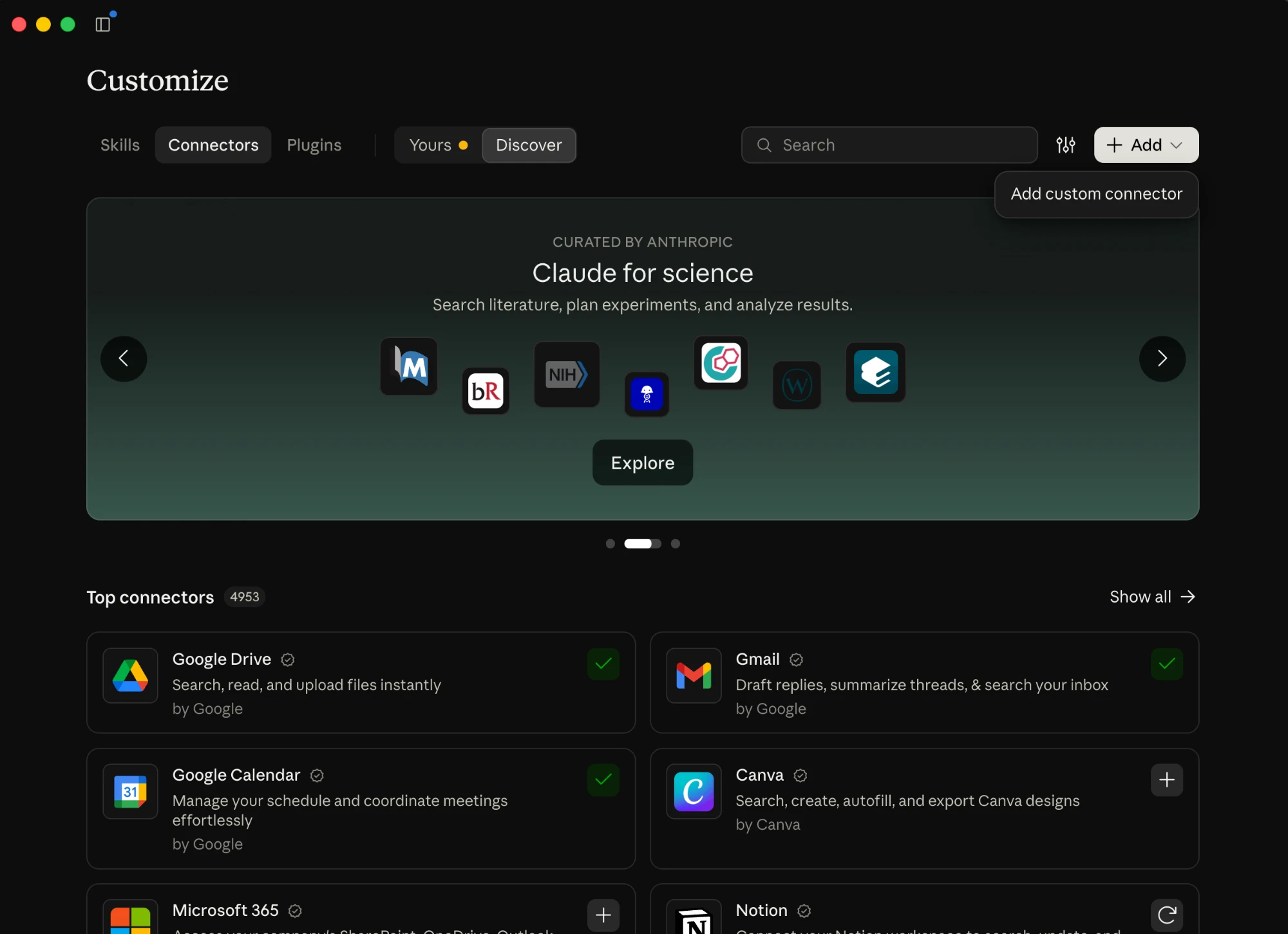Click the Google Drive logo

point(131,675)
